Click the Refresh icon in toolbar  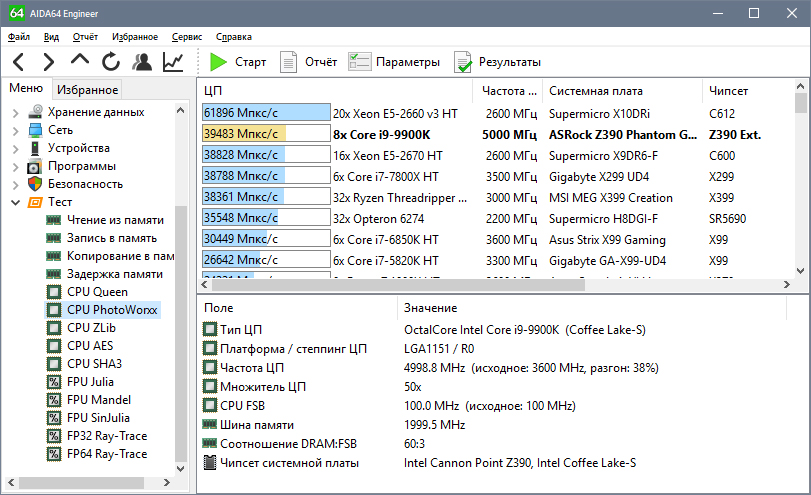click(x=110, y=62)
